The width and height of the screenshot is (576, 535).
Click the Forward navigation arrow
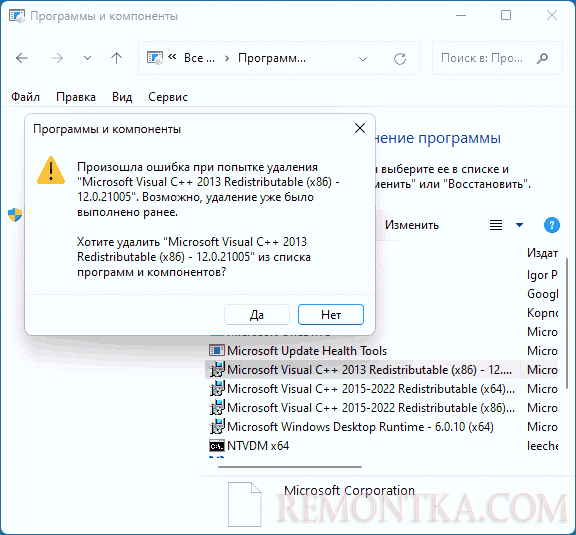(x=57, y=58)
